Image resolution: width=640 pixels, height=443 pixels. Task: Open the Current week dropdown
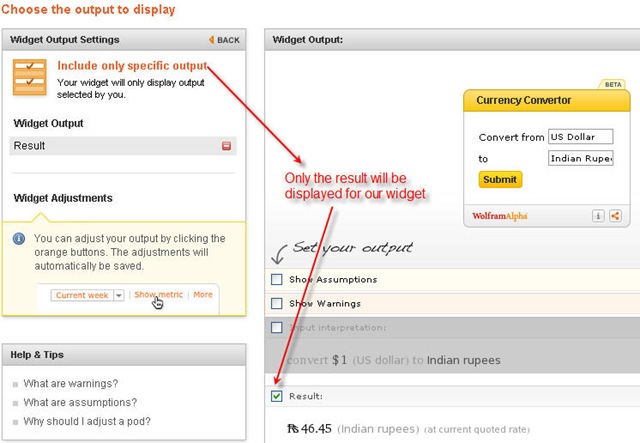pos(87,295)
